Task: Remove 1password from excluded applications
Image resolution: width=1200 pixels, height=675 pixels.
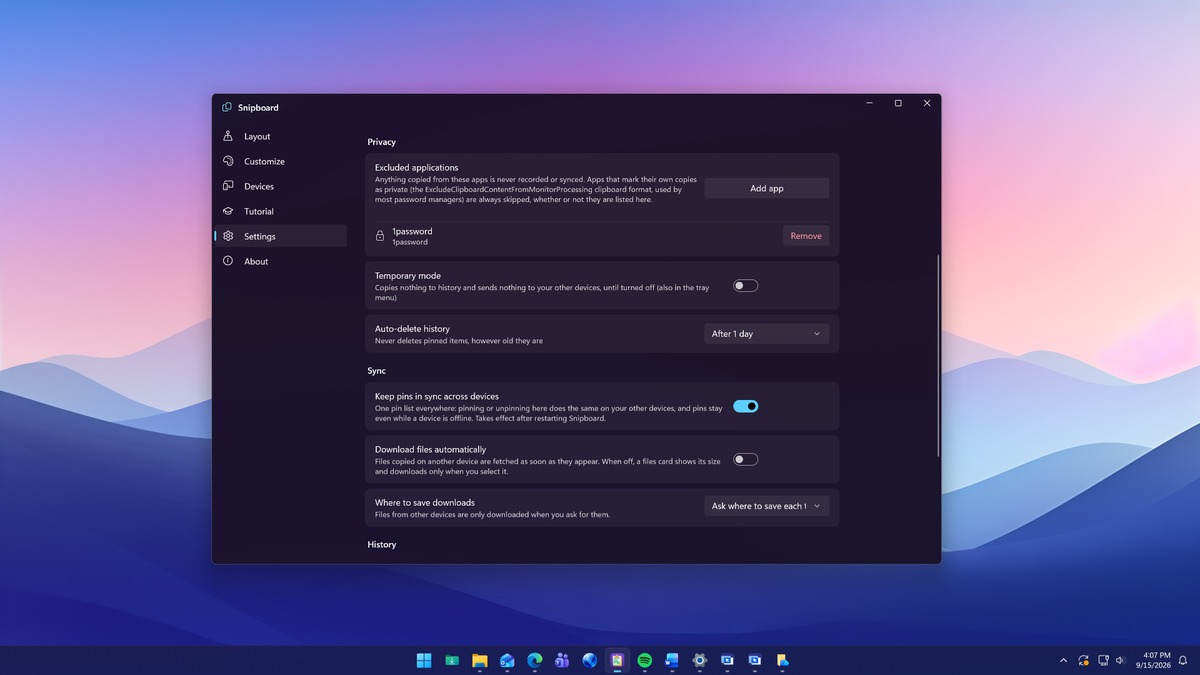Action: (x=806, y=236)
